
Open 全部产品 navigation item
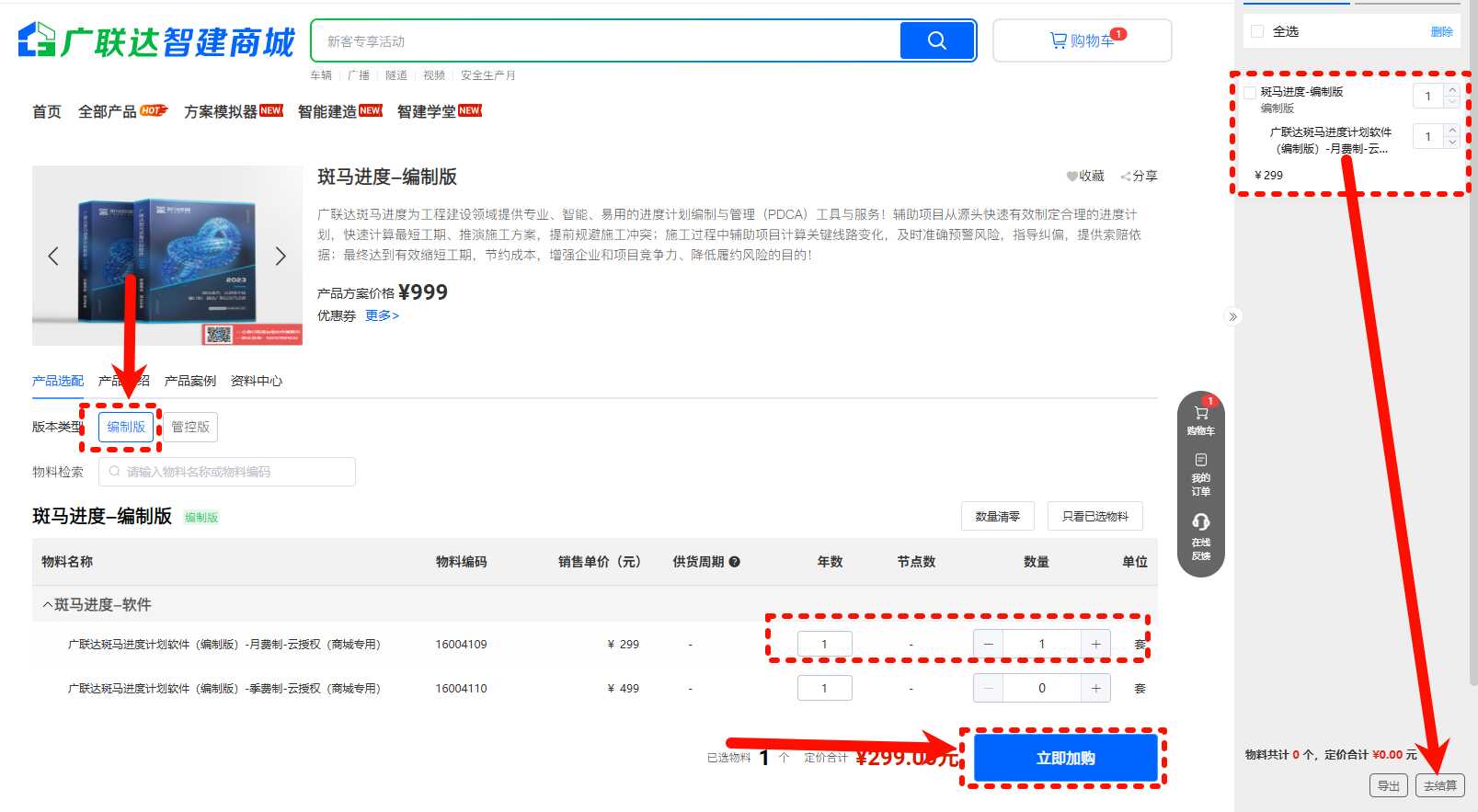pyautogui.click(x=108, y=111)
